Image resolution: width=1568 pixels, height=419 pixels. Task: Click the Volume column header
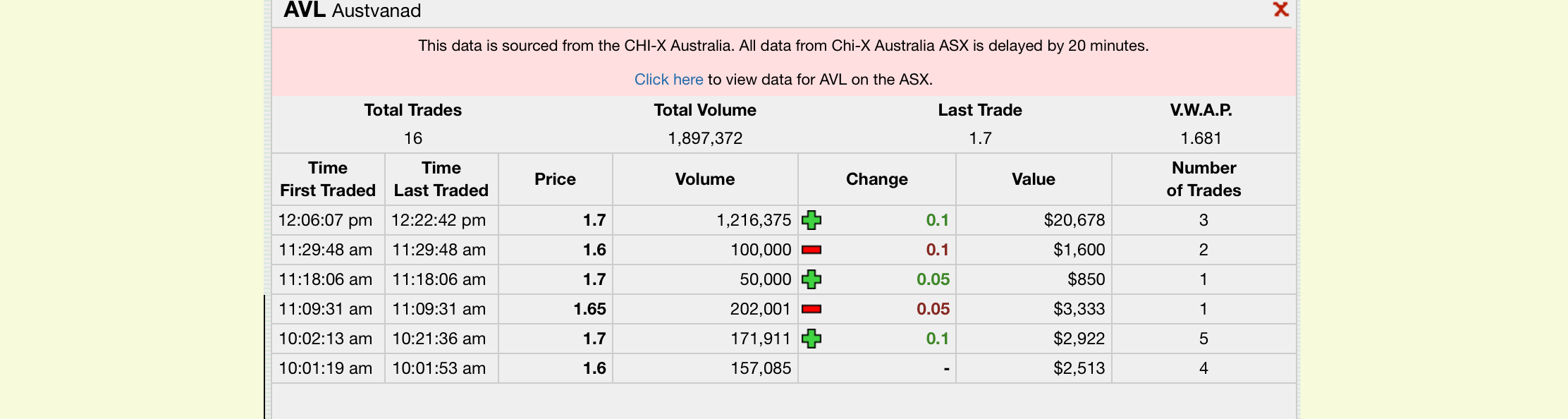(705, 179)
